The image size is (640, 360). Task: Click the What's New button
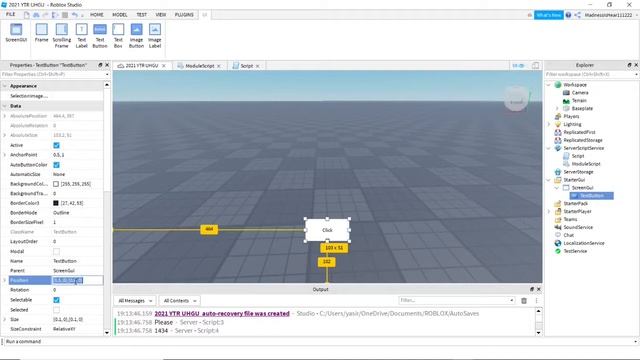pyautogui.click(x=549, y=15)
